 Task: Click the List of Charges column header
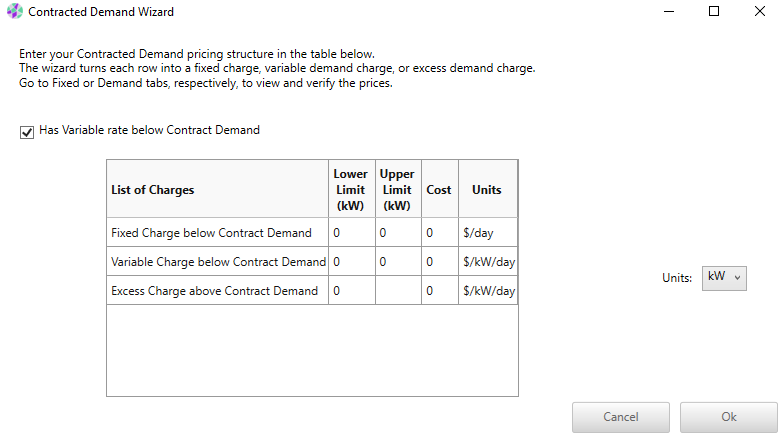[217, 189]
